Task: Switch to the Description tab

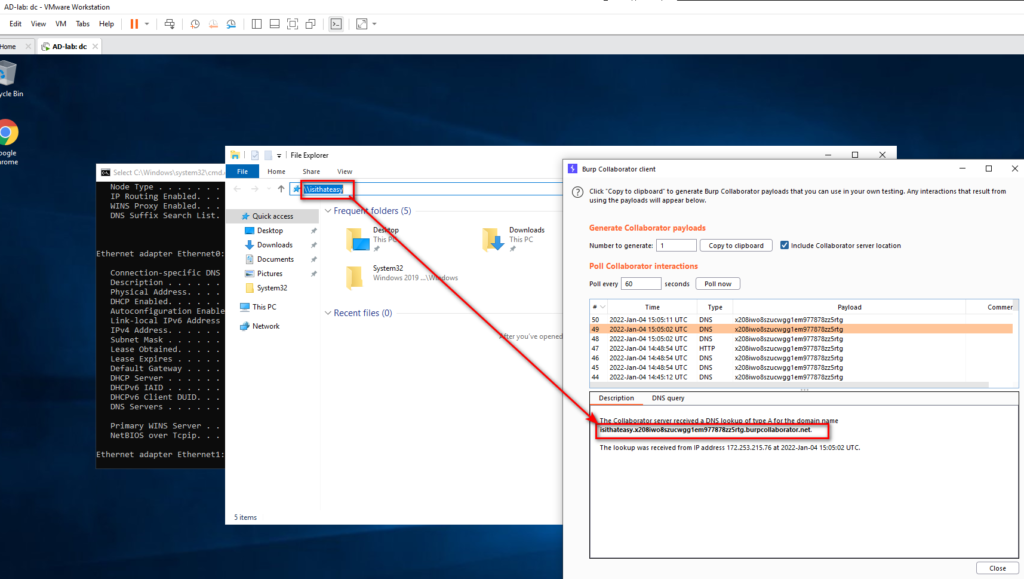Action: pos(616,398)
